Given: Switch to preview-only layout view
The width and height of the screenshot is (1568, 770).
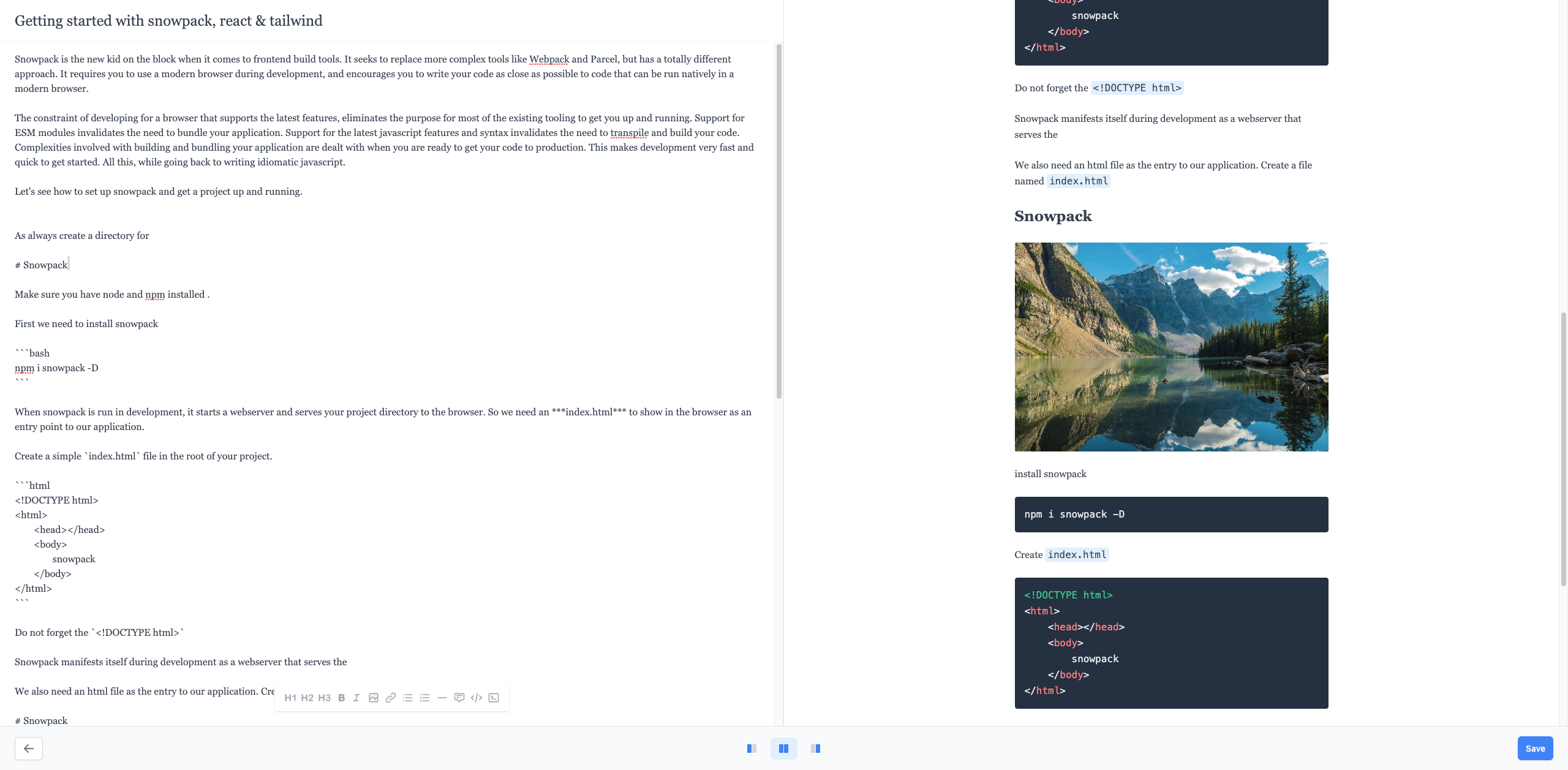Looking at the screenshot, I should point(815,749).
